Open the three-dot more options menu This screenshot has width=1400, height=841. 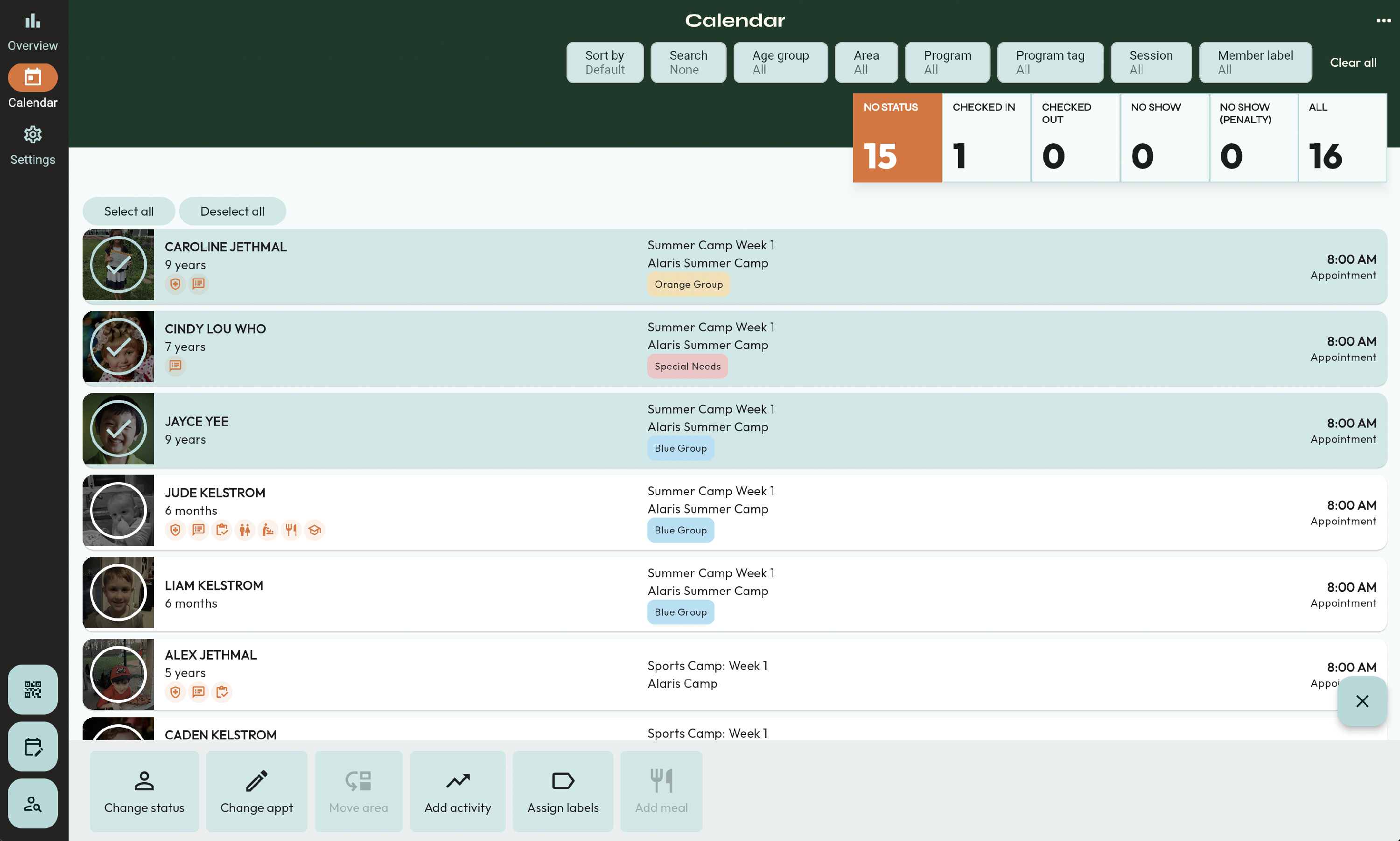1383,21
